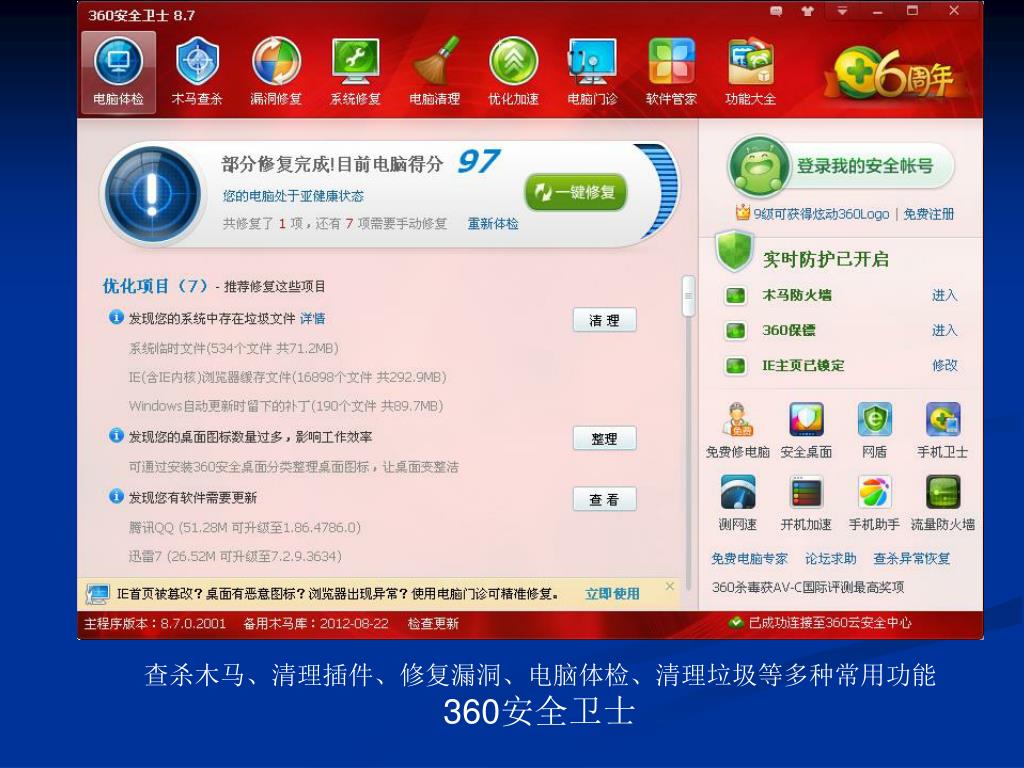Screen dimensions: 1024x768
Task: Click the computer icon in tip bar
Action: [98, 594]
